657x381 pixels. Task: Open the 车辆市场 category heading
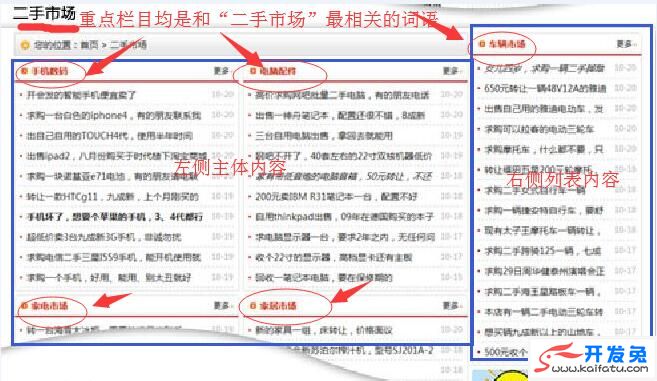click(x=507, y=44)
